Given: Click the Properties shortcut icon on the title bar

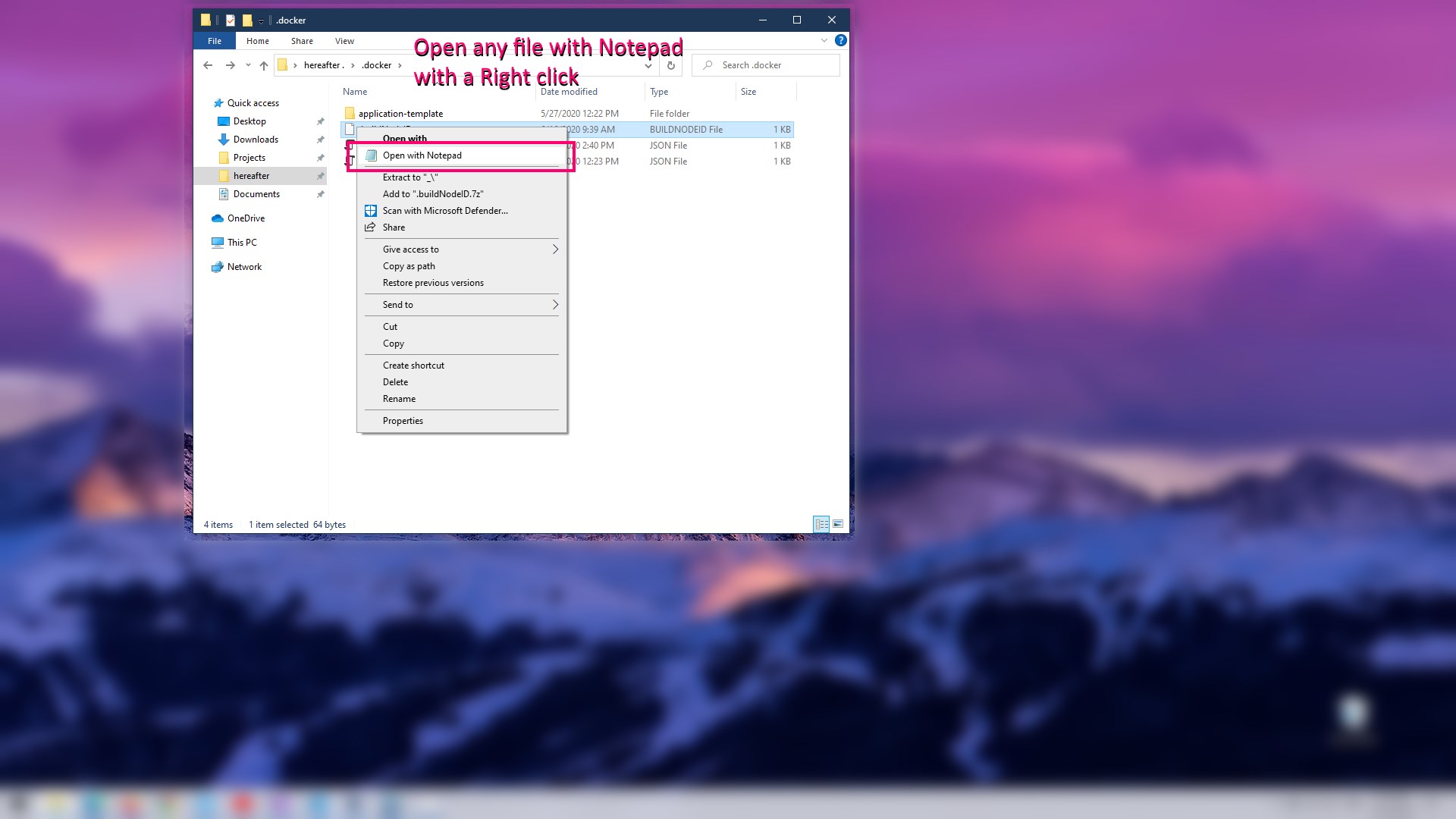Looking at the screenshot, I should coord(231,20).
